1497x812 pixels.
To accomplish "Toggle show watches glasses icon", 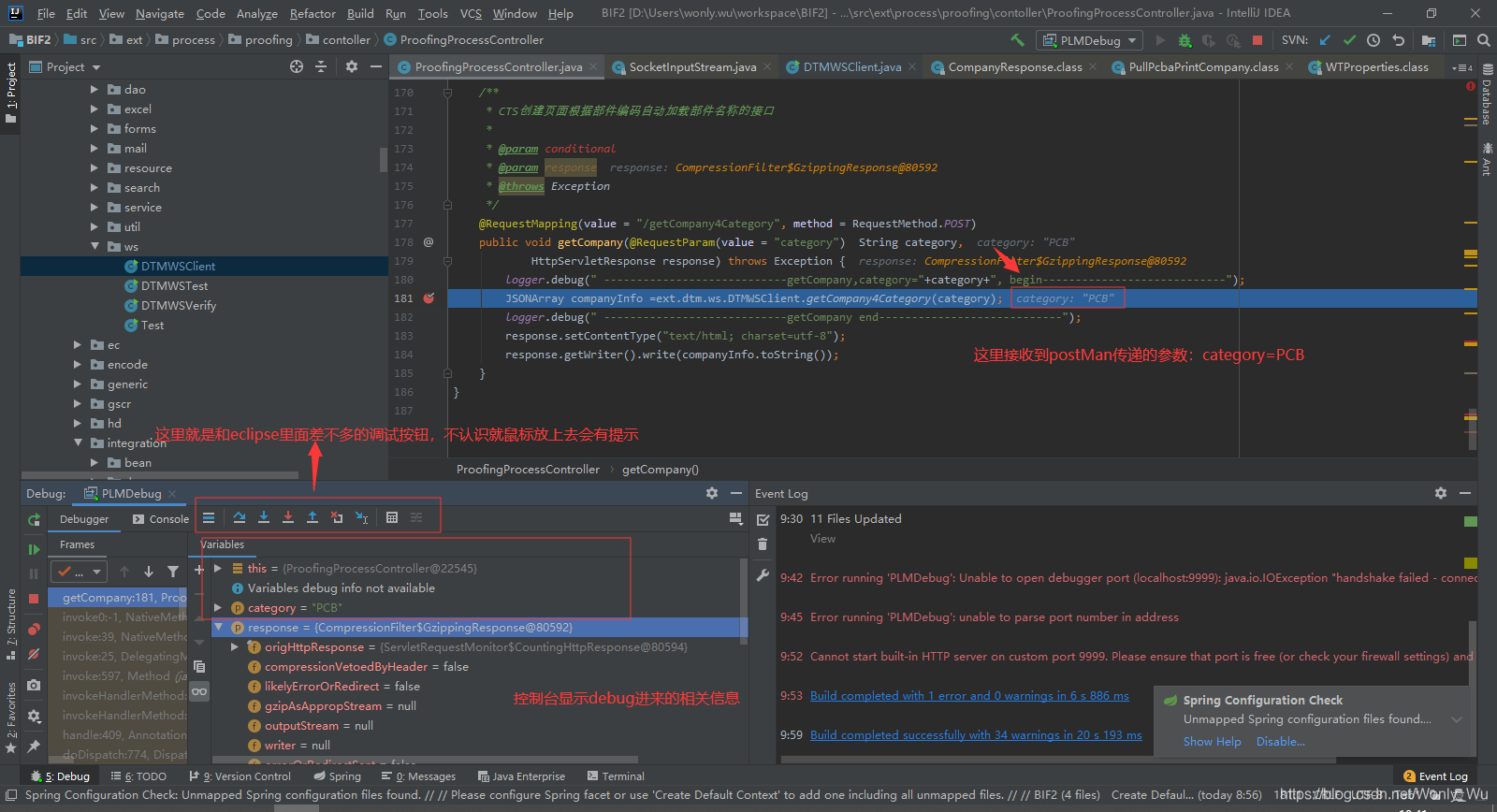I will (199, 691).
